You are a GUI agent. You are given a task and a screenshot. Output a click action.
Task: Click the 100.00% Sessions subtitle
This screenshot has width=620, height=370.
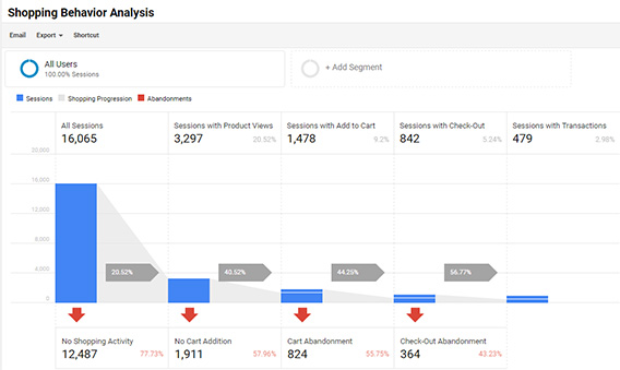coord(72,74)
